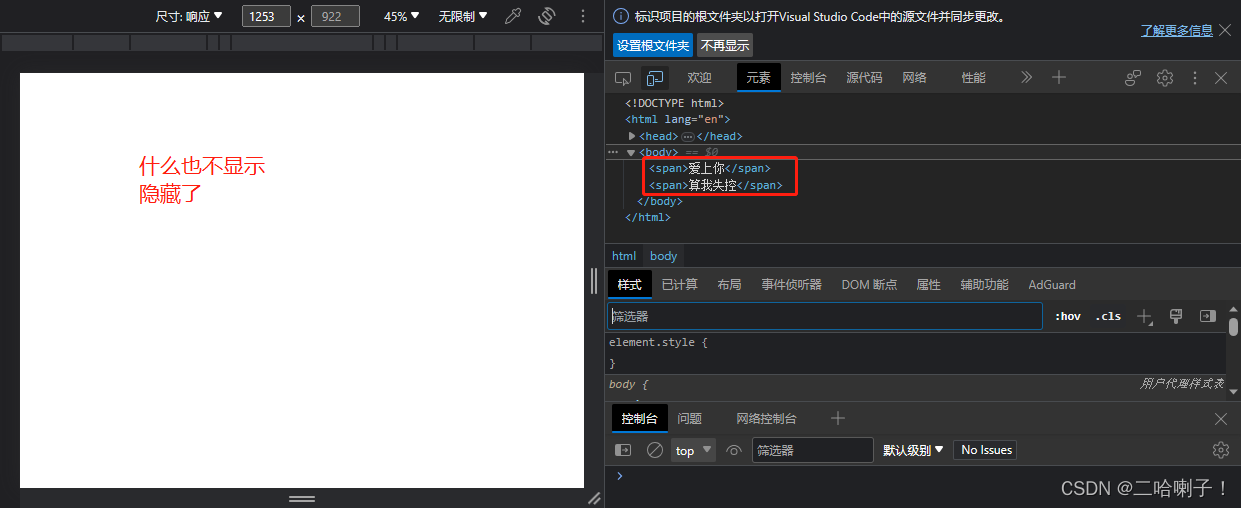
Task: Open the 已计算 styles tab
Action: click(680, 285)
